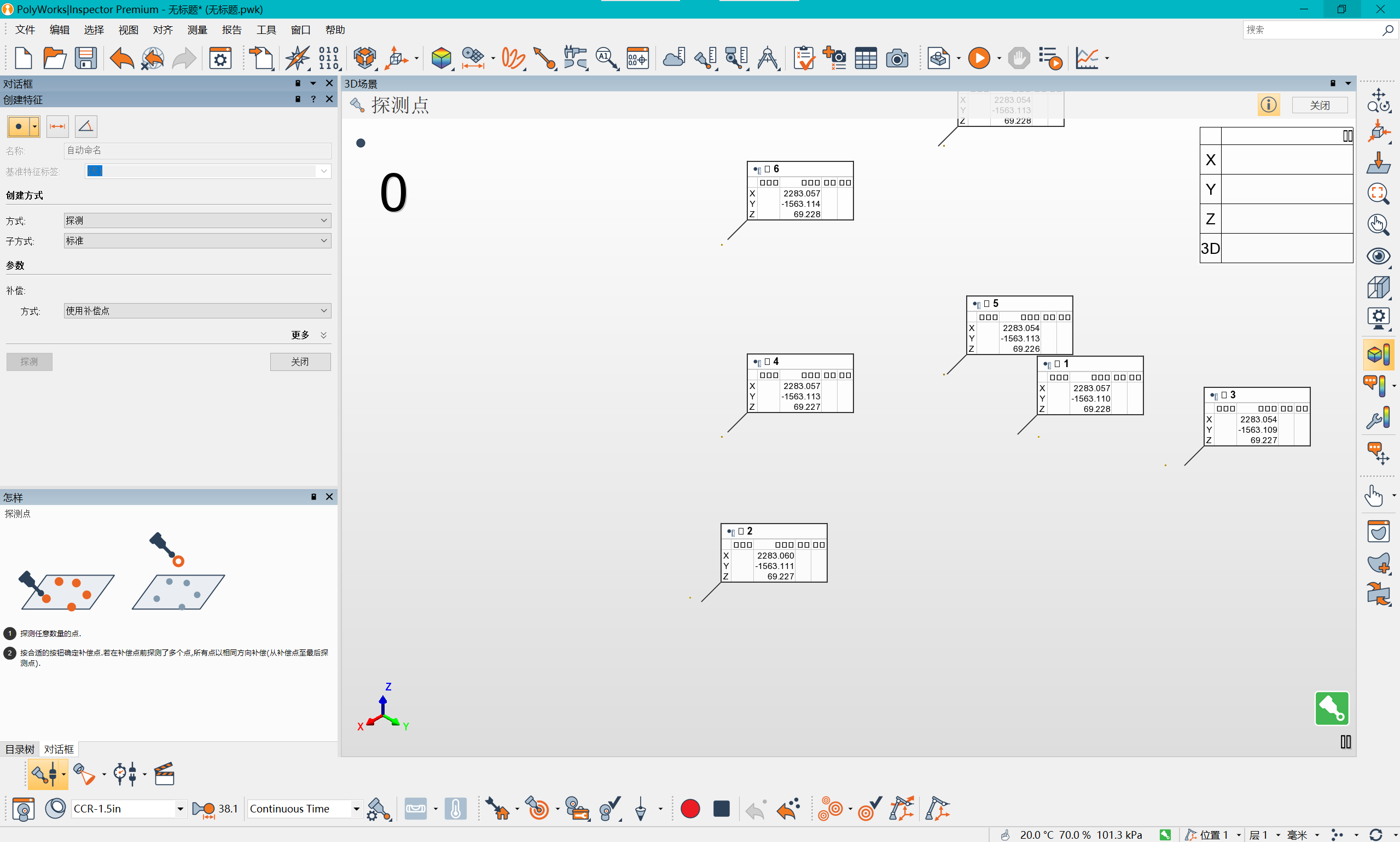Toggle the eye visibility icon in right sidebar
The image size is (1400, 842).
coord(1378,257)
